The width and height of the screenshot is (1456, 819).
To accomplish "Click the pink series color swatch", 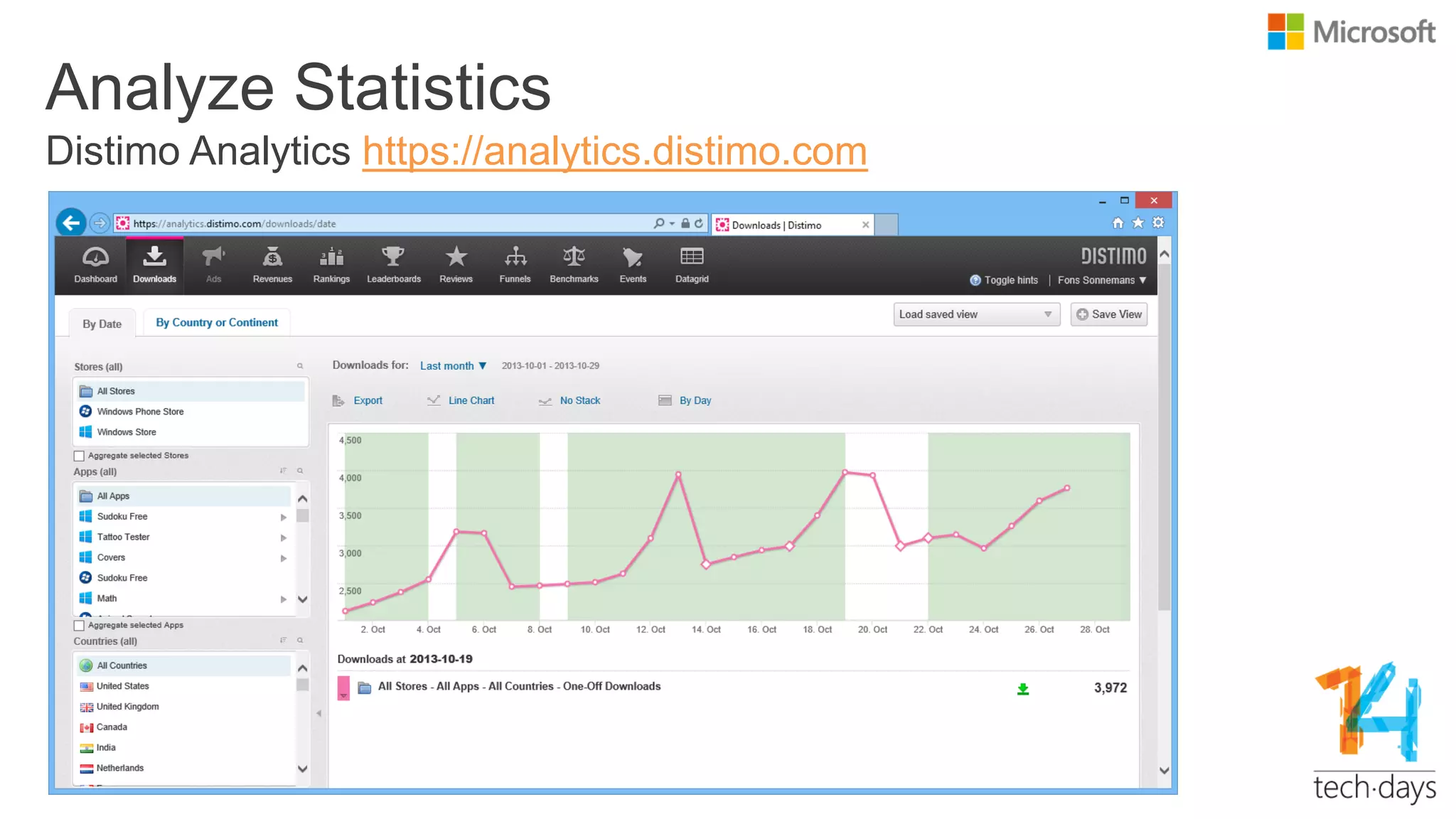I will 343,688.
